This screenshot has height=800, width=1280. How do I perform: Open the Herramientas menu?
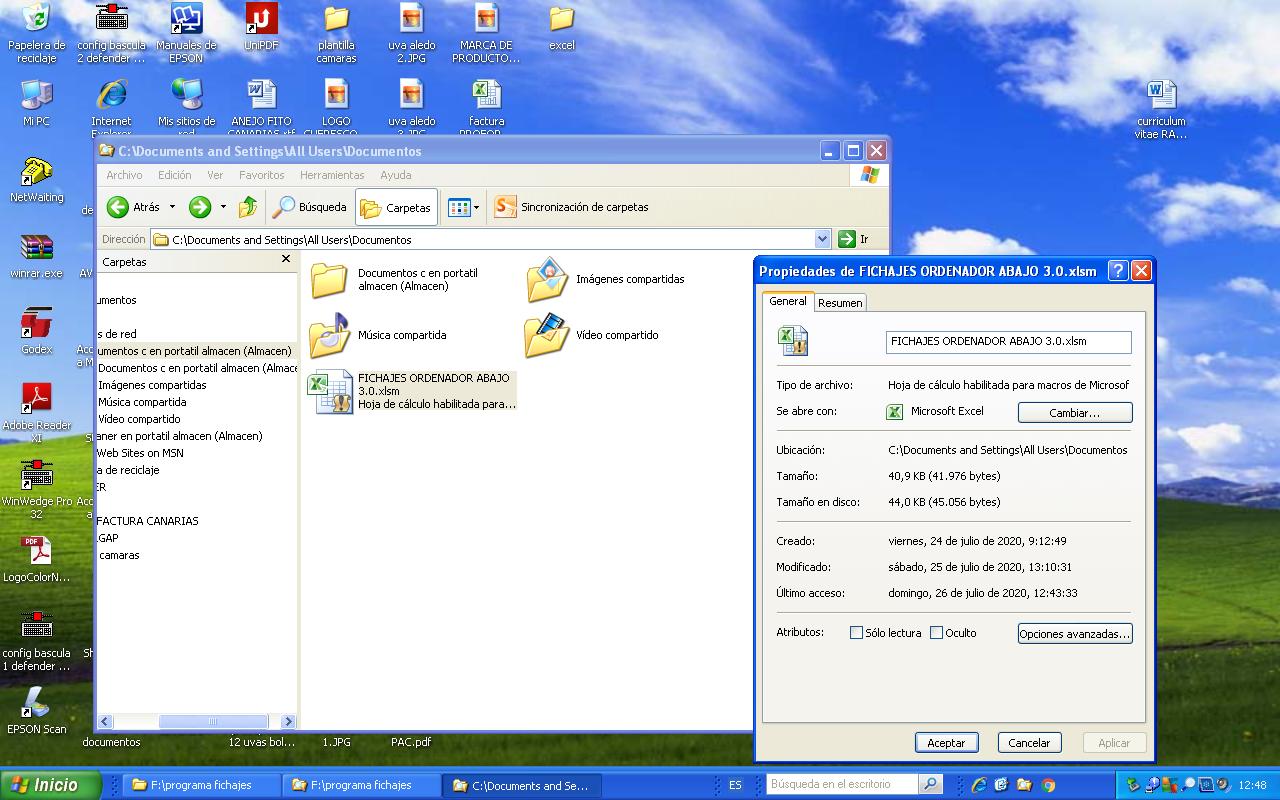[x=332, y=175]
